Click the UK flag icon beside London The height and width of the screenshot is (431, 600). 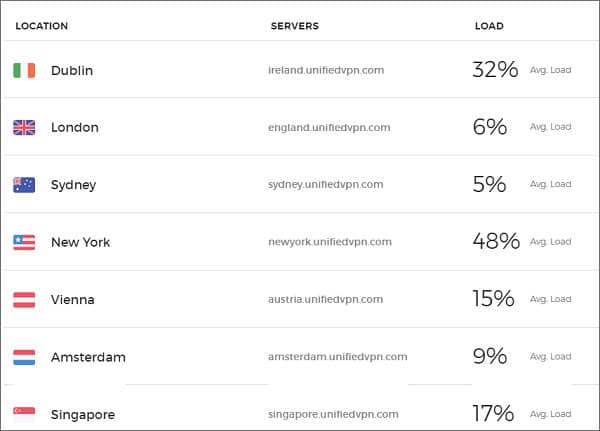[x=24, y=127]
